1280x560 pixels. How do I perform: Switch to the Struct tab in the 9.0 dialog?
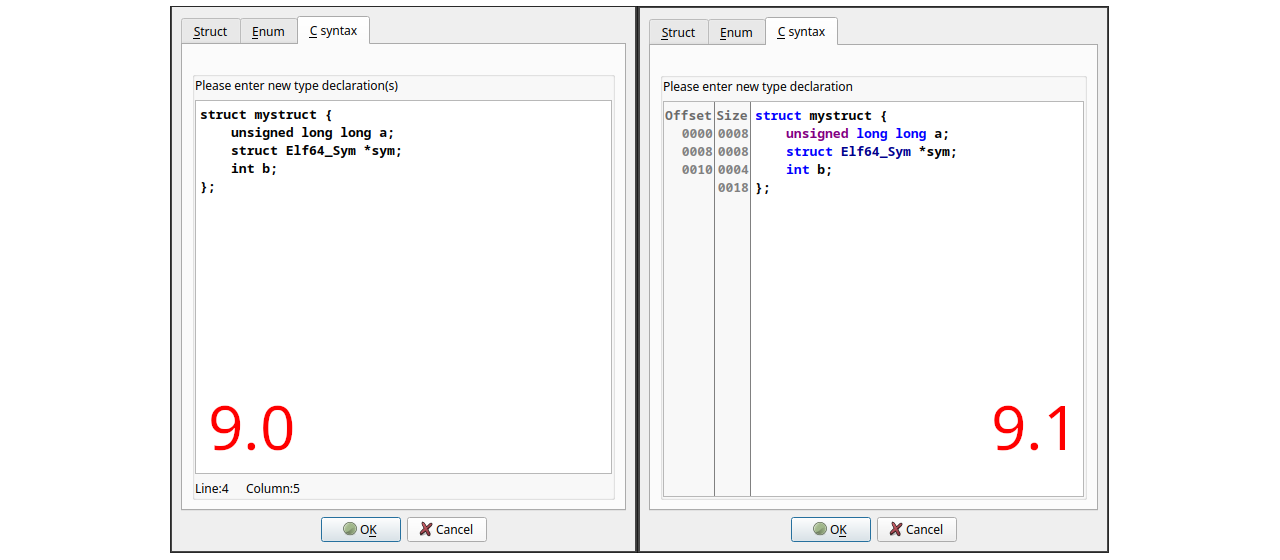coord(210,32)
